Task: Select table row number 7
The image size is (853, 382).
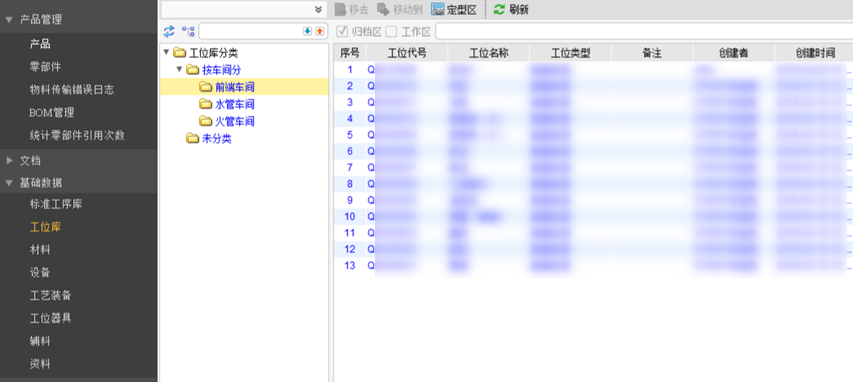Action: pos(593,168)
